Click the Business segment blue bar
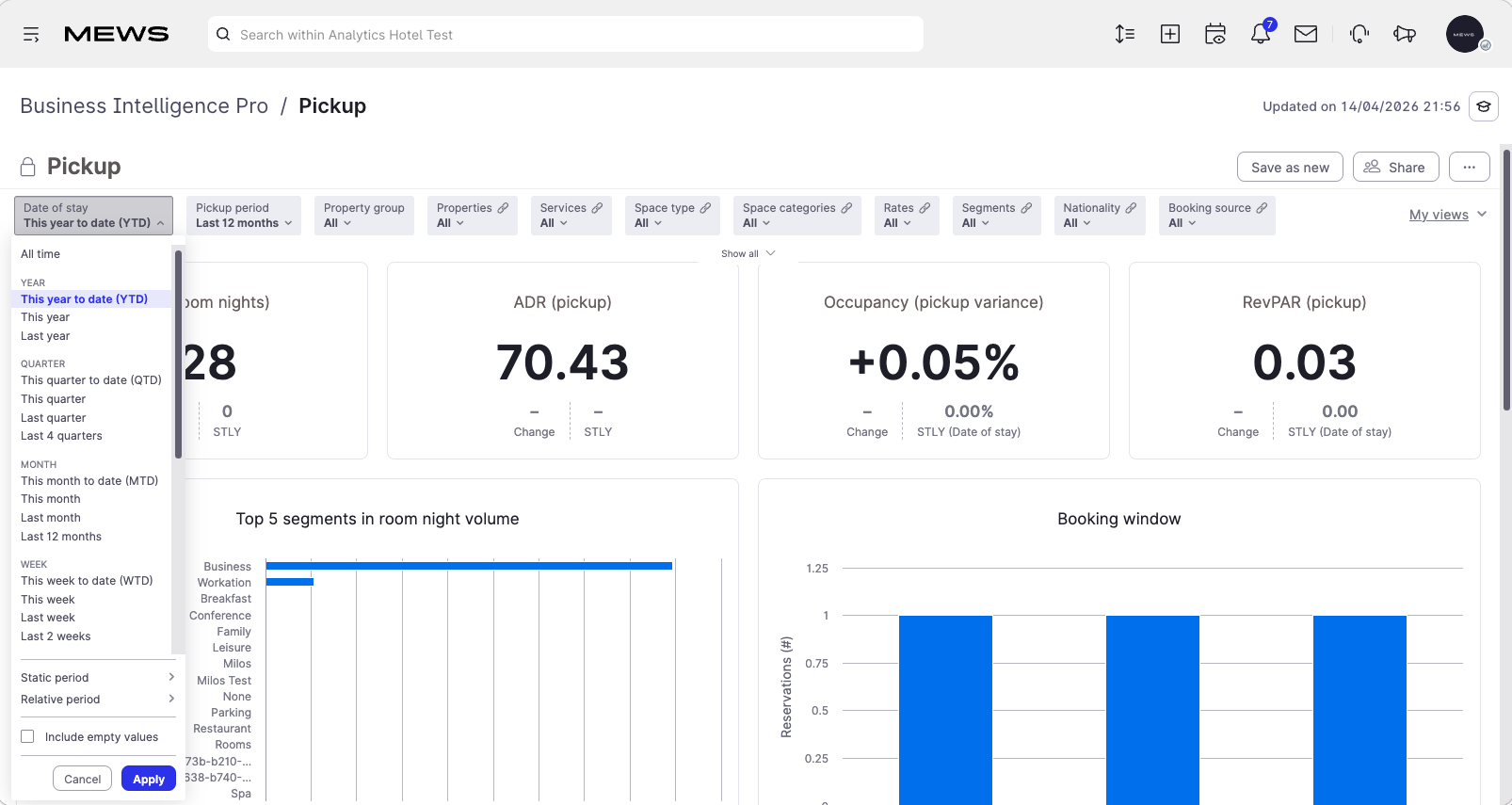 click(x=469, y=566)
